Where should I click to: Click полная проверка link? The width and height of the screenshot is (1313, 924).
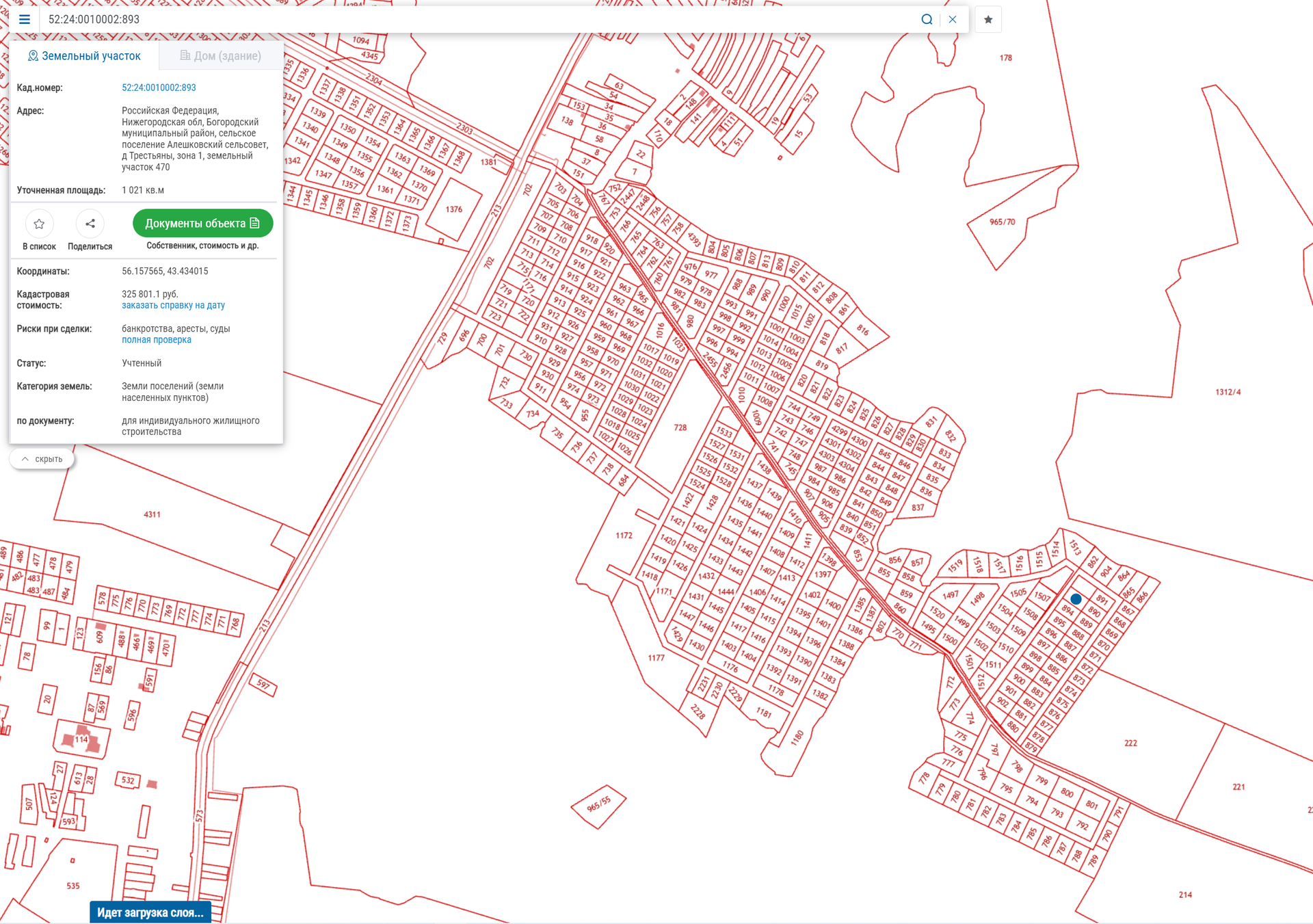pyautogui.click(x=156, y=340)
